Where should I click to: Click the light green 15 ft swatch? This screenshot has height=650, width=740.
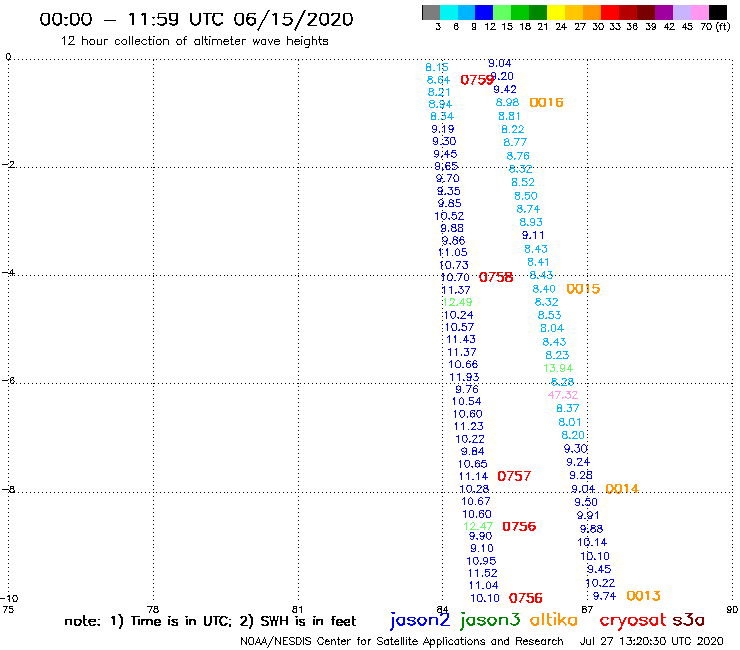coord(502,12)
